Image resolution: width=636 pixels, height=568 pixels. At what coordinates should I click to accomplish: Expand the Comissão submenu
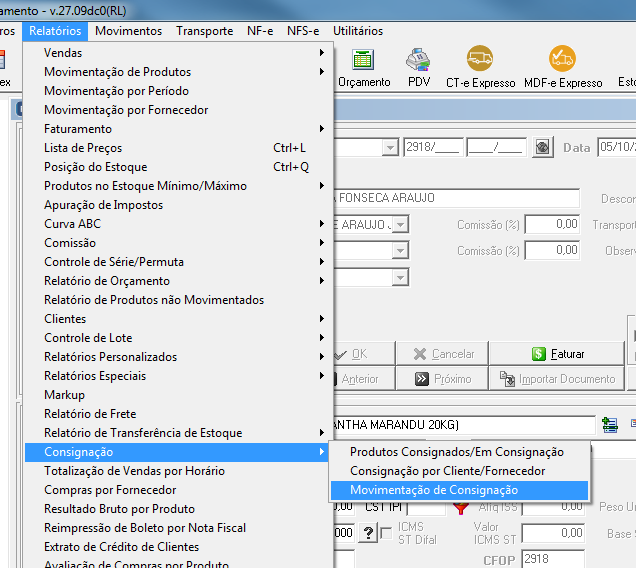pos(178,243)
